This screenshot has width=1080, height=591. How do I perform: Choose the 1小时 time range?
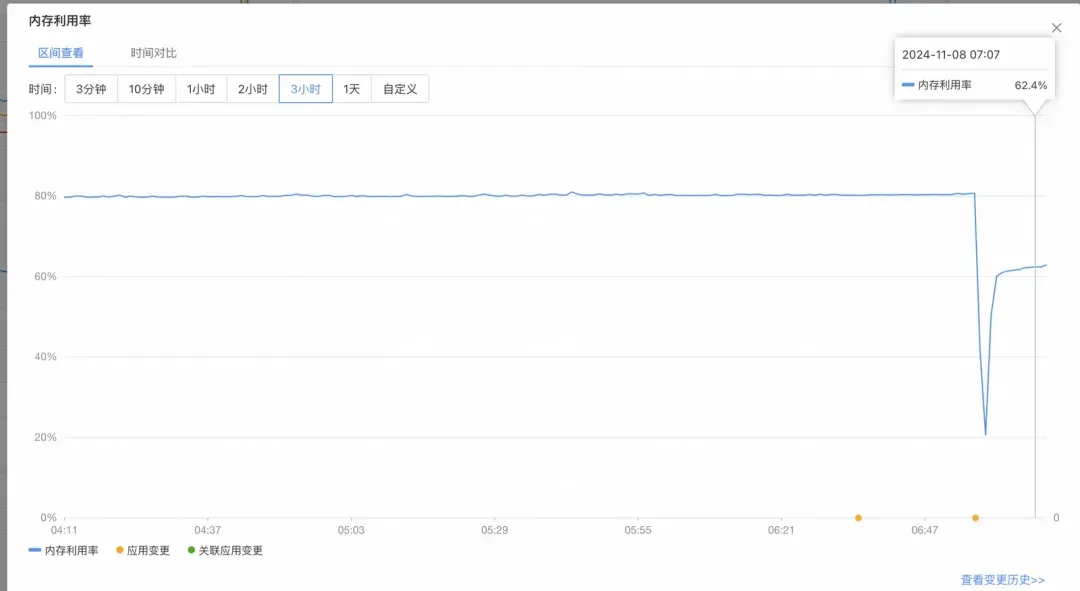[201, 89]
